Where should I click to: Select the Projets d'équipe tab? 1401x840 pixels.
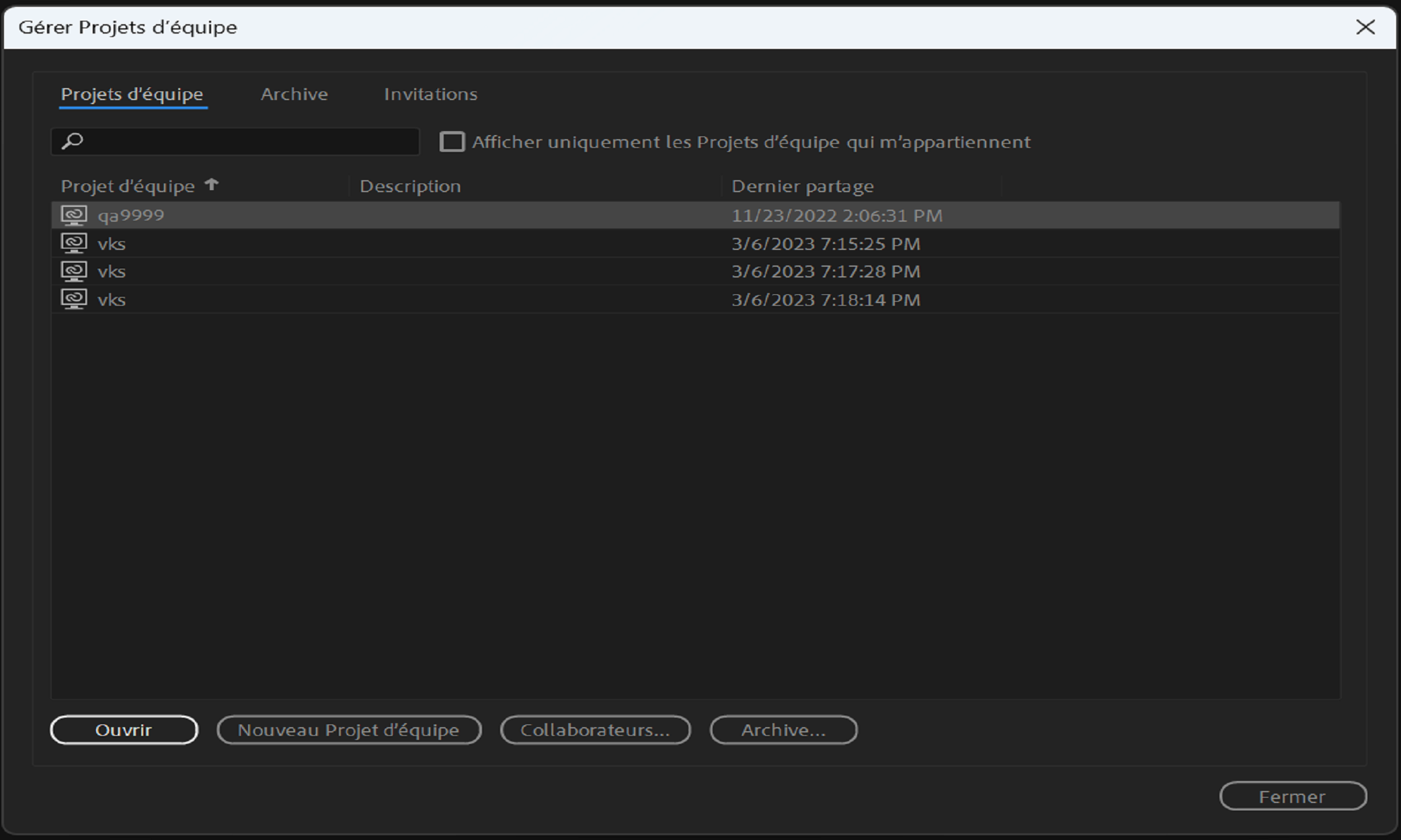coord(132,94)
